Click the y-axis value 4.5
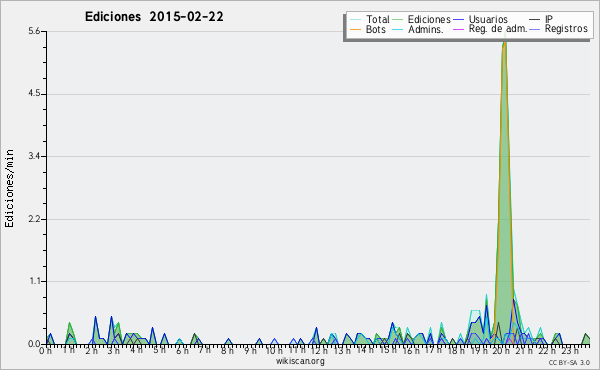This screenshot has height=370, width=600. 34,94
